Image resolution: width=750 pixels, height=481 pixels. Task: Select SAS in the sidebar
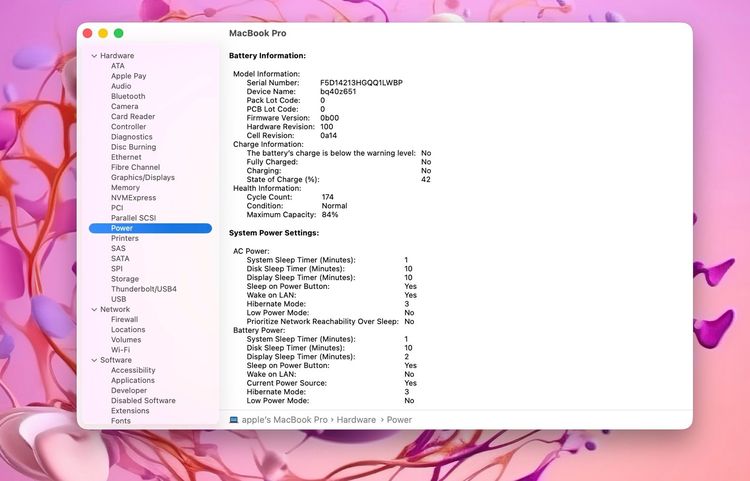tap(118, 248)
